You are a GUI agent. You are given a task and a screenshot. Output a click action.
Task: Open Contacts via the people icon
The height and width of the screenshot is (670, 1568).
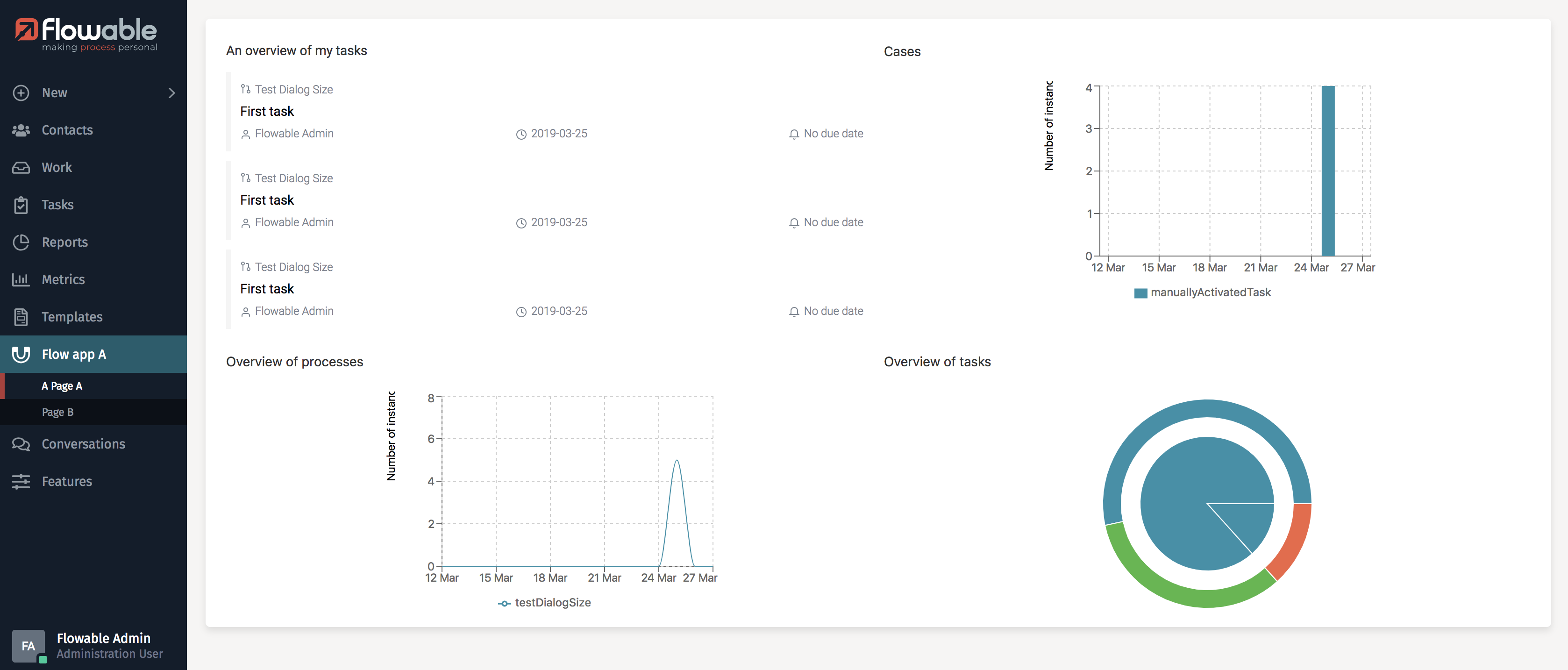click(21, 130)
